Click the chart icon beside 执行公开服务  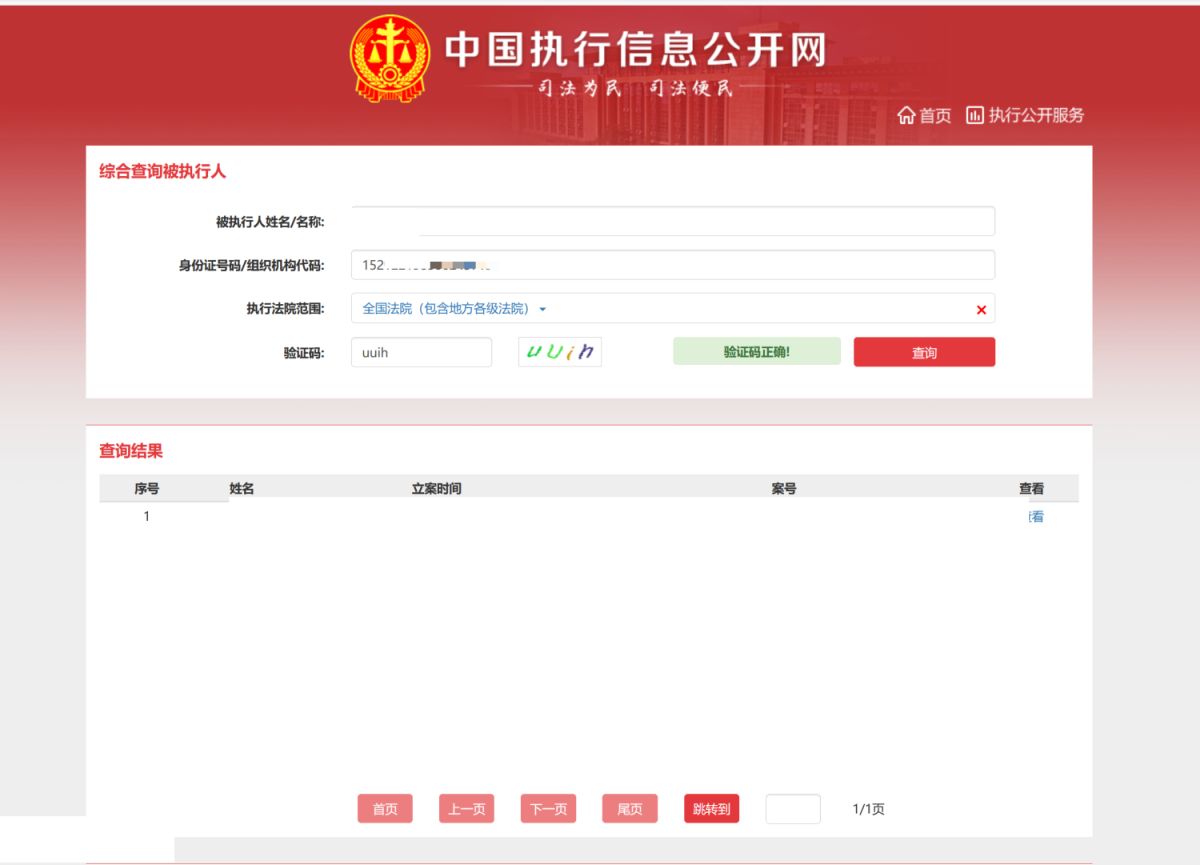click(975, 115)
